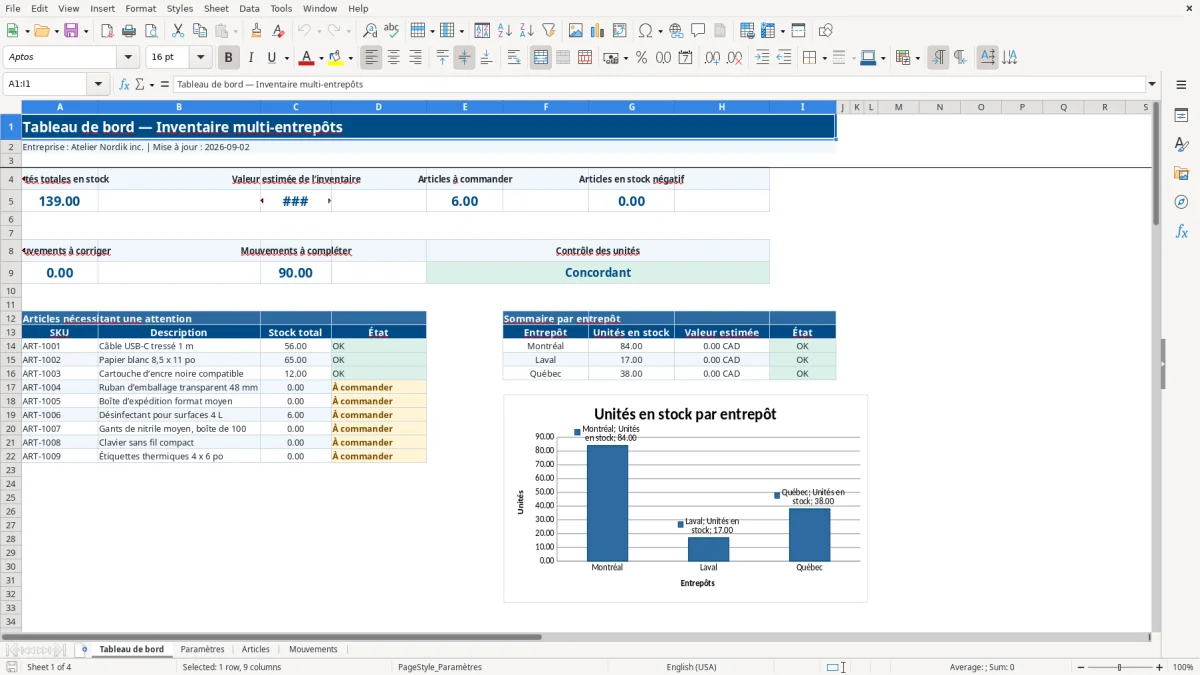This screenshot has height=675, width=1200.
Task: Insert a comment
Action: pyautogui.click(x=699, y=31)
